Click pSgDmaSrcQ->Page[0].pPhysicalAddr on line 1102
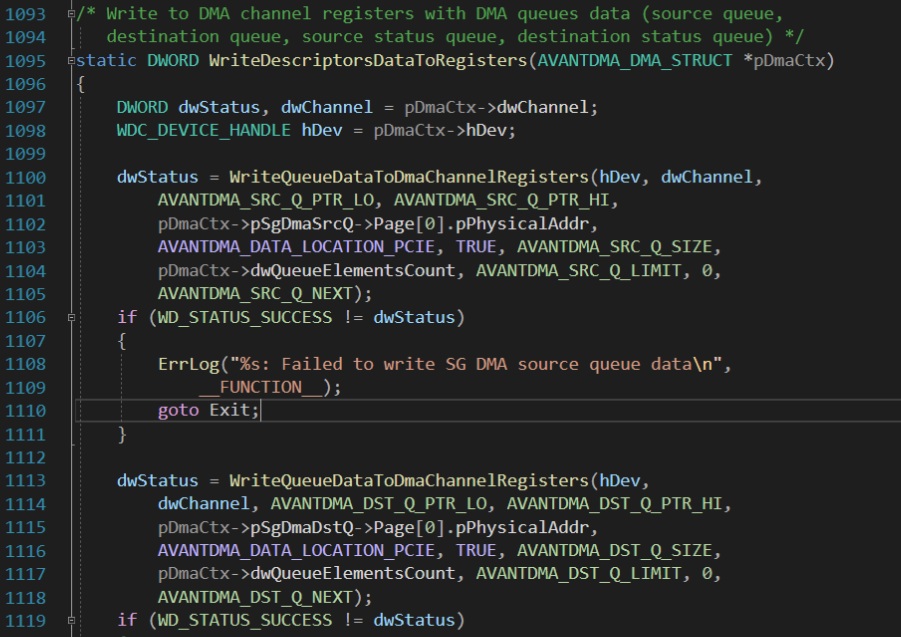This screenshot has width=901, height=637. [419, 224]
